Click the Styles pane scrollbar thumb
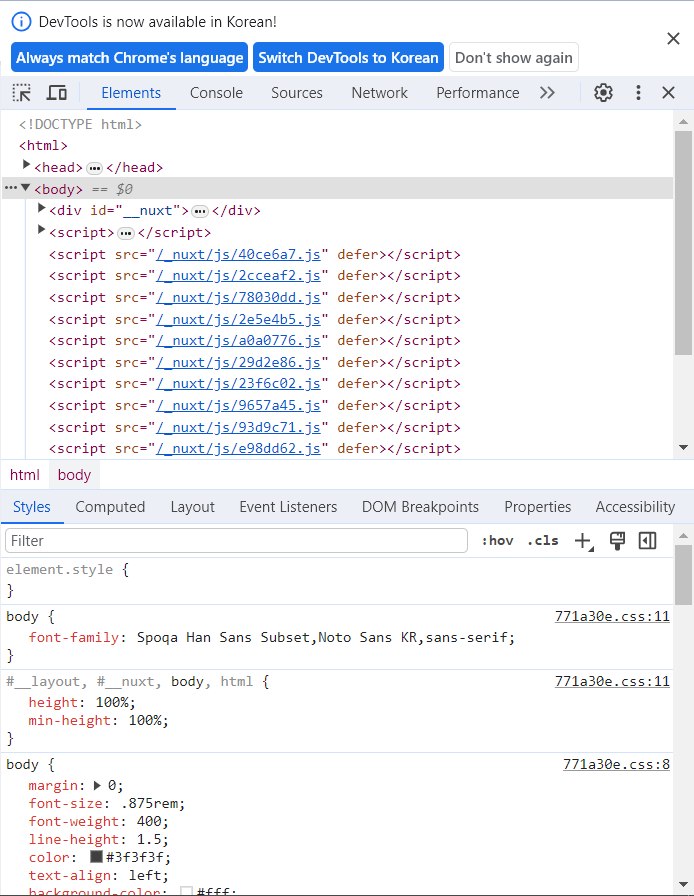Viewport: 694px width, 896px height. coord(683,574)
